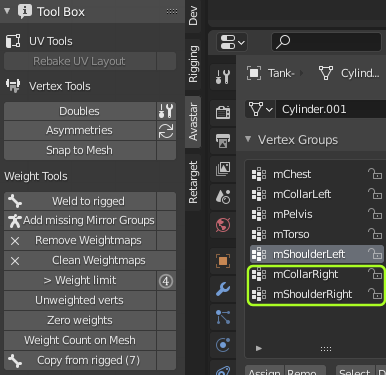The width and height of the screenshot is (386, 375).
Task: Click the Weld to rigged button
Action: [x=80, y=201]
